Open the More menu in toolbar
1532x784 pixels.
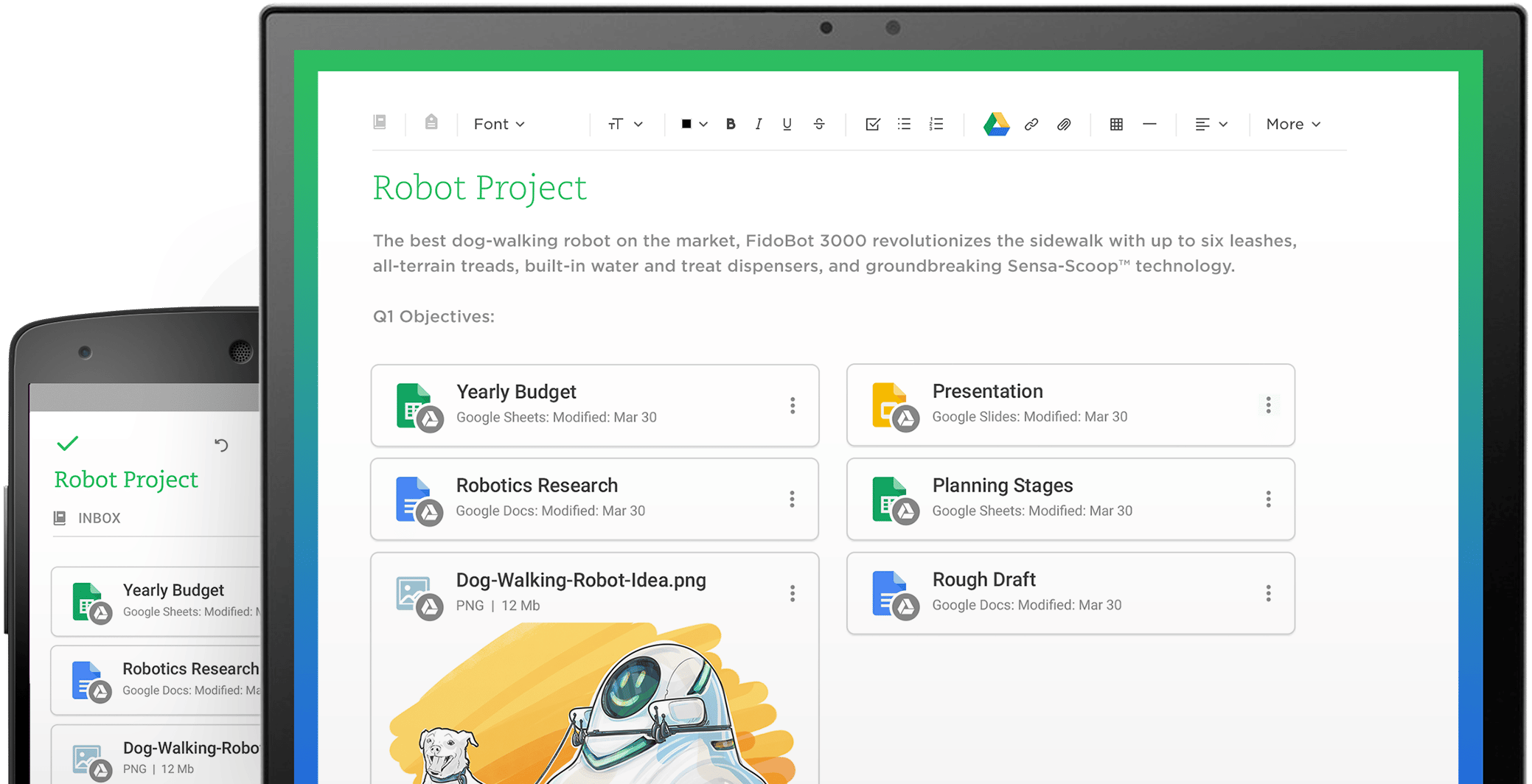click(1293, 125)
